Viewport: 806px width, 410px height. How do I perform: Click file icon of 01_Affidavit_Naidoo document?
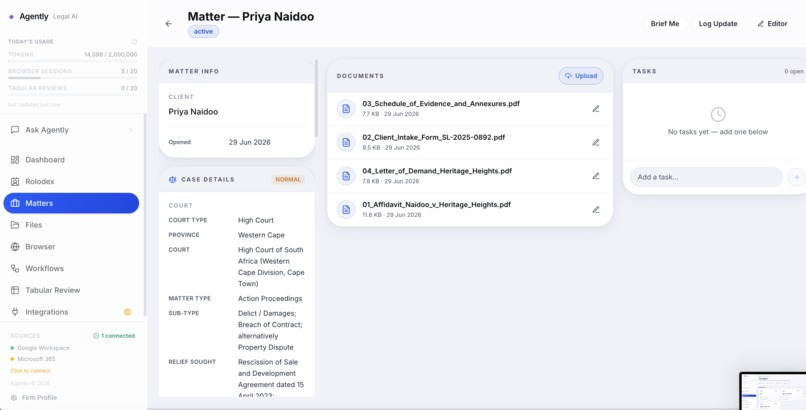(346, 210)
